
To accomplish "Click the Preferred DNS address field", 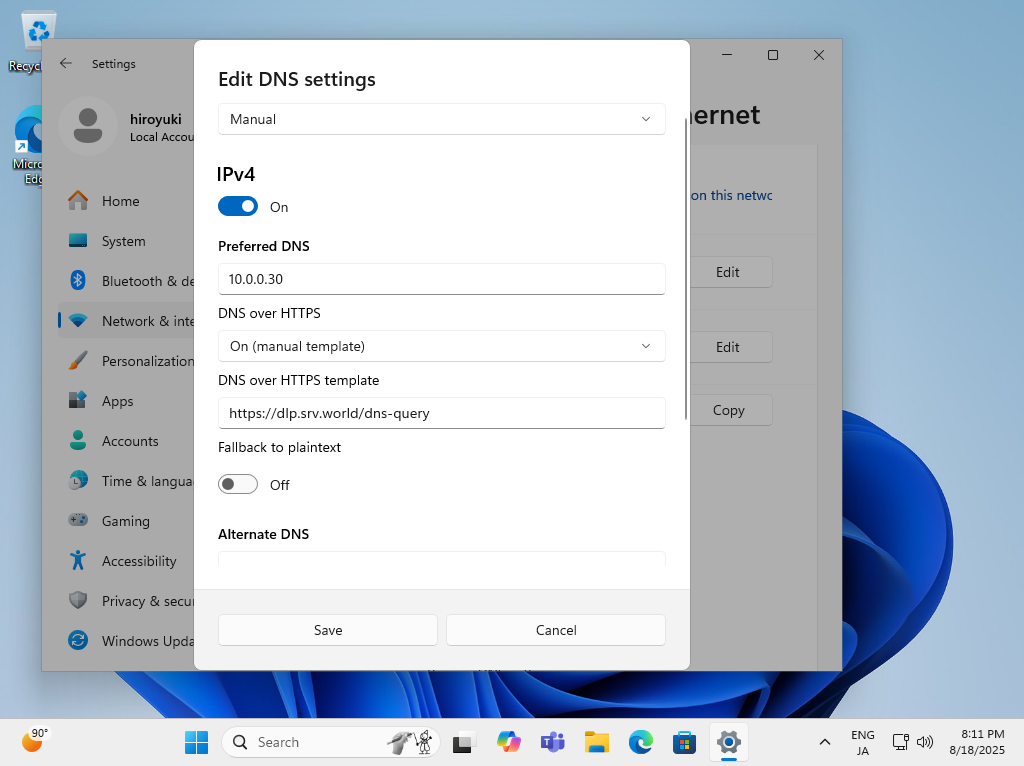I will pos(441,279).
